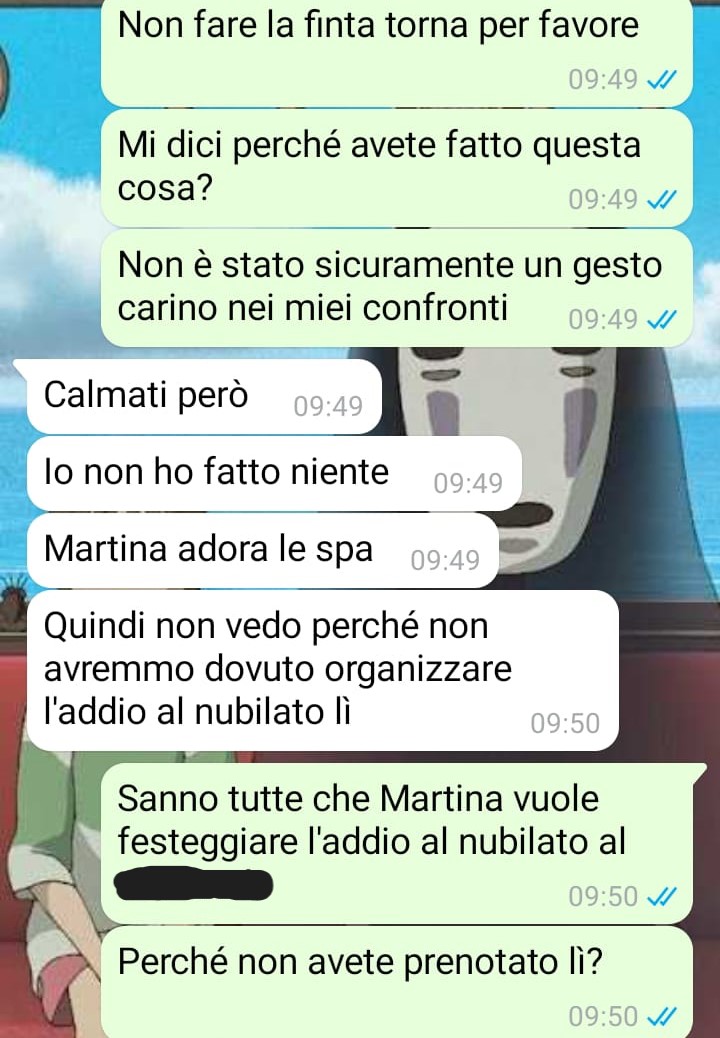
Task: Tap blue double-check on 'Mi dici perché' message
Action: click(x=661, y=199)
